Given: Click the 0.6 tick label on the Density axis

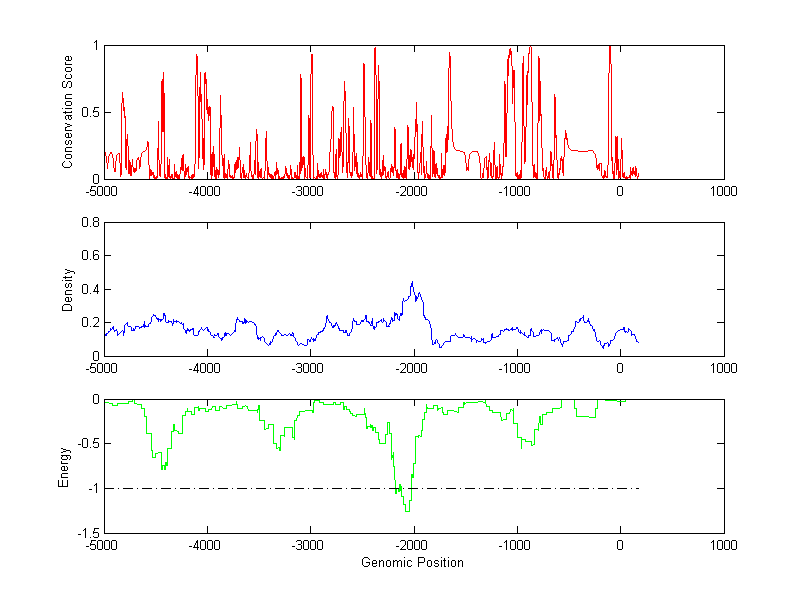Looking at the screenshot, I should [89, 256].
